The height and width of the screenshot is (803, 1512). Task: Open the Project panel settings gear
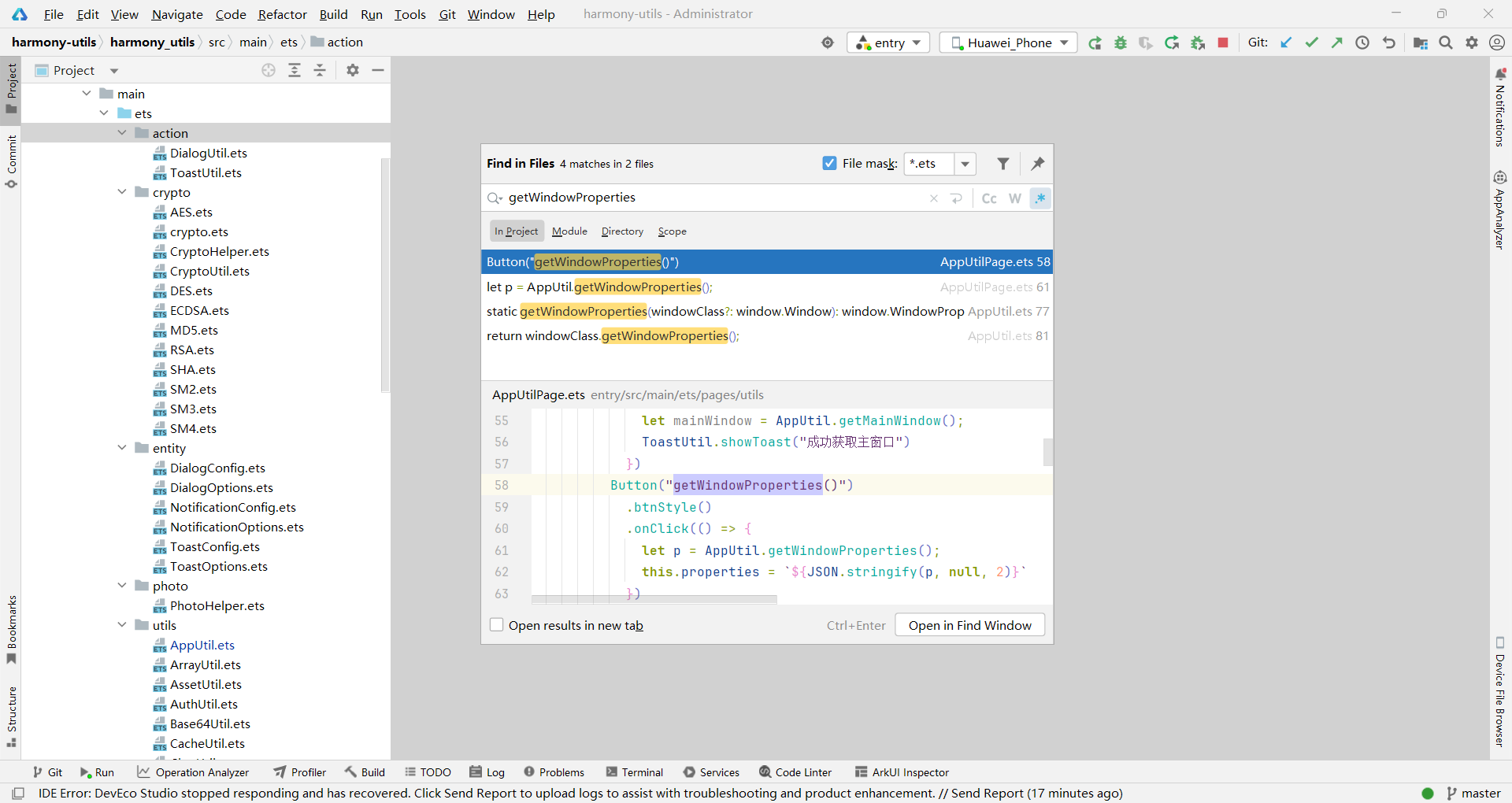tap(353, 70)
